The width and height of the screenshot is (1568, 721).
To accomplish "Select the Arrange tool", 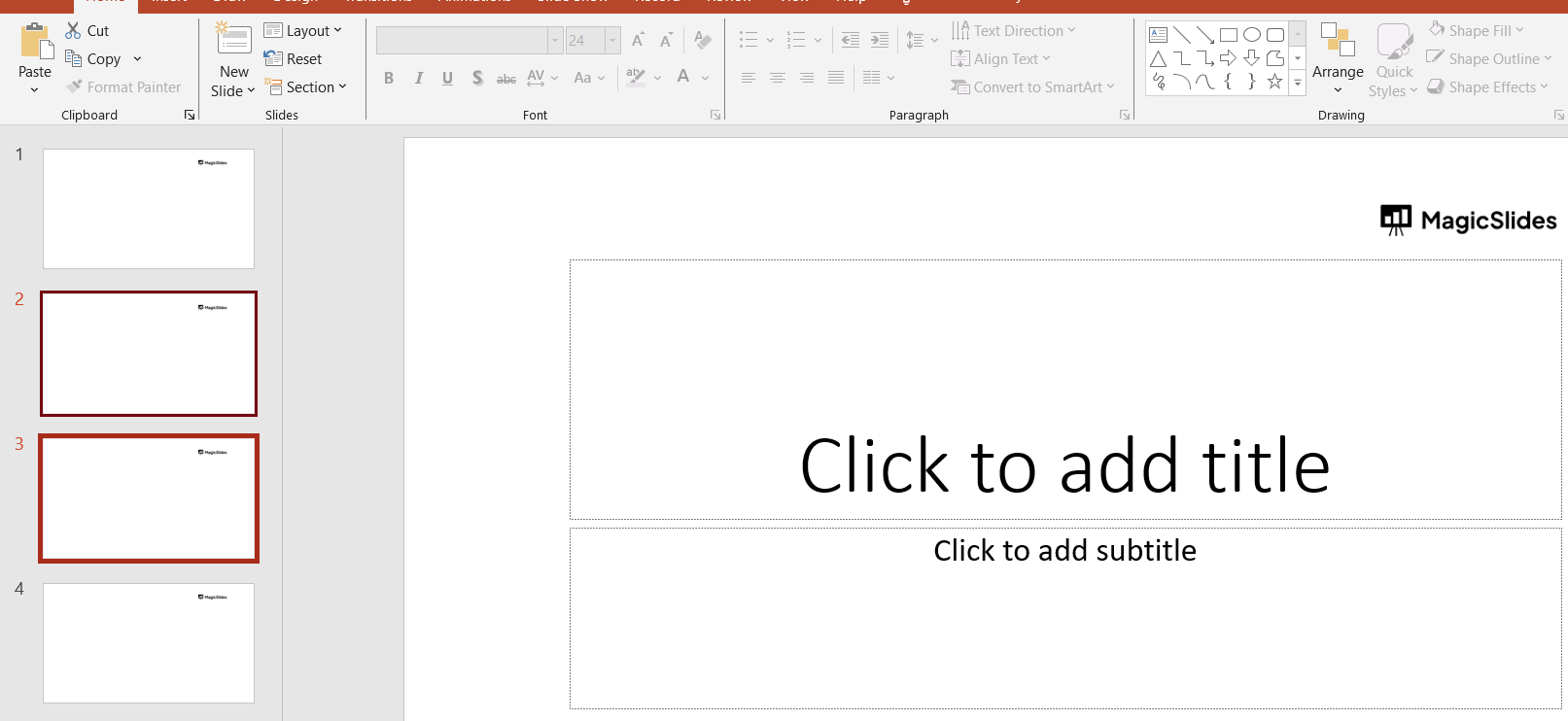I will point(1338,58).
